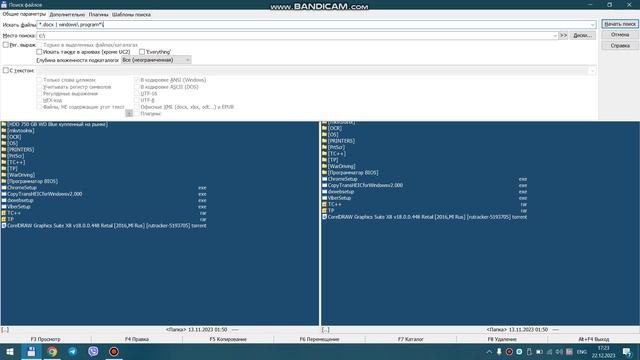
Task: Click the small plus button near Плагины
Action: (x=129, y=113)
